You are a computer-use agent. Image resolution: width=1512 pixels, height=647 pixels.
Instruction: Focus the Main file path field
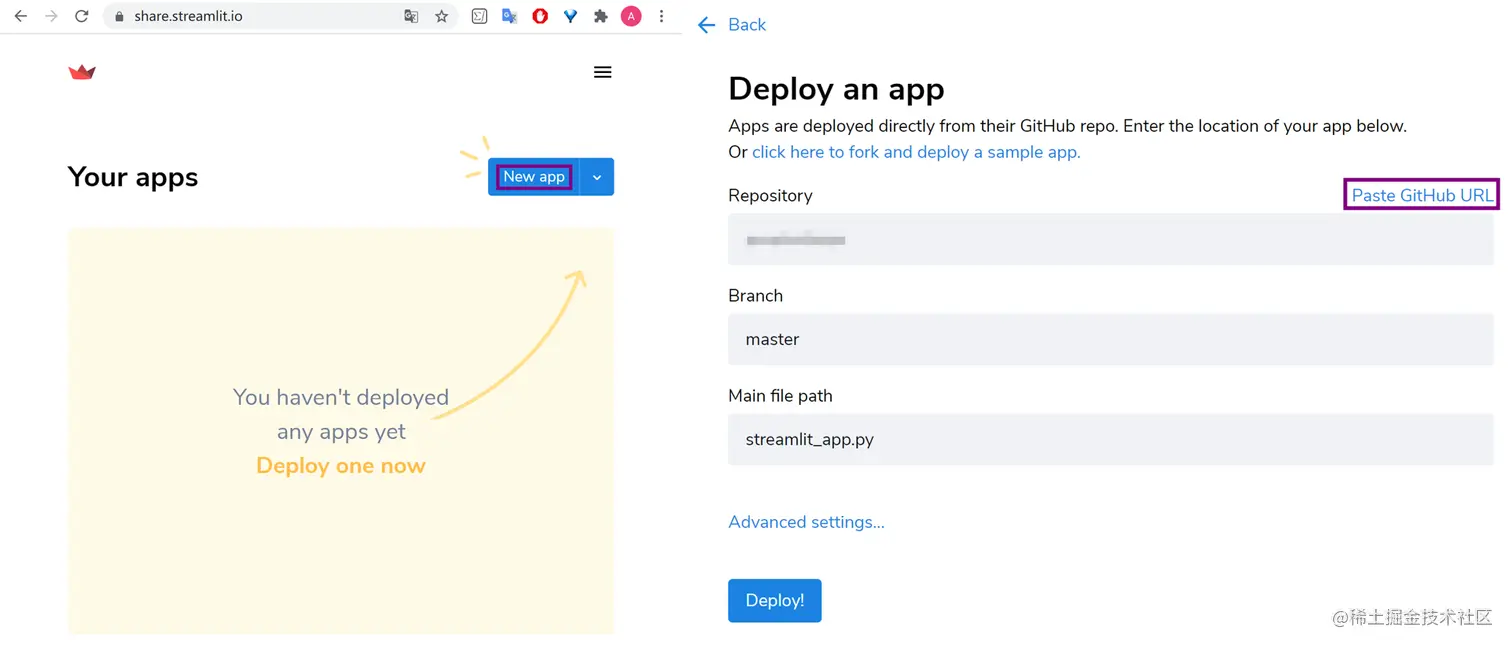coord(1111,440)
